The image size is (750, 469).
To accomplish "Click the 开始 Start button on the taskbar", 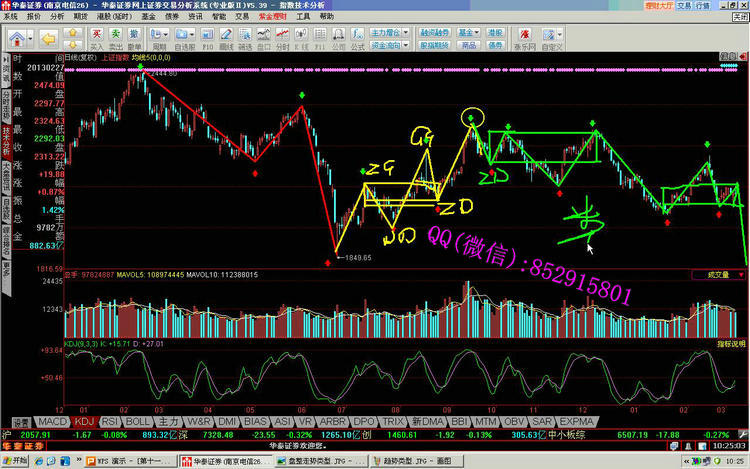I will tap(16, 461).
